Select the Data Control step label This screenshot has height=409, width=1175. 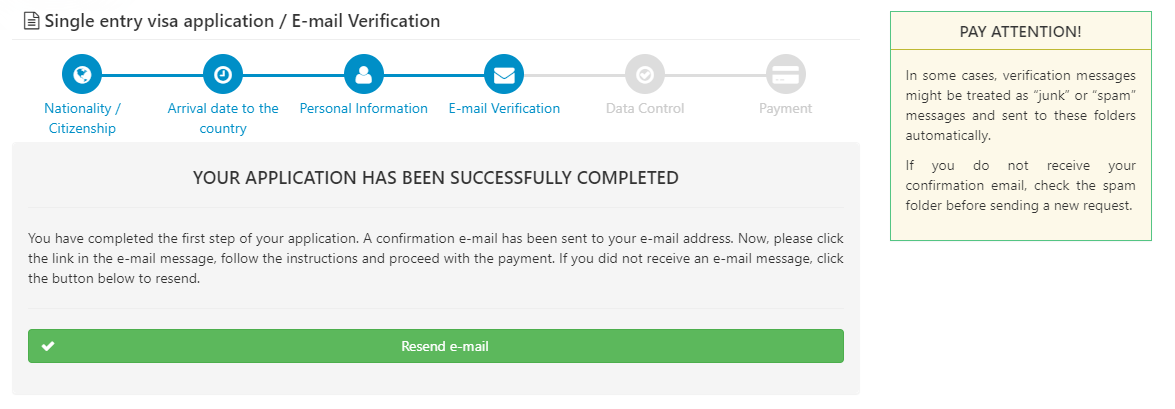645,108
